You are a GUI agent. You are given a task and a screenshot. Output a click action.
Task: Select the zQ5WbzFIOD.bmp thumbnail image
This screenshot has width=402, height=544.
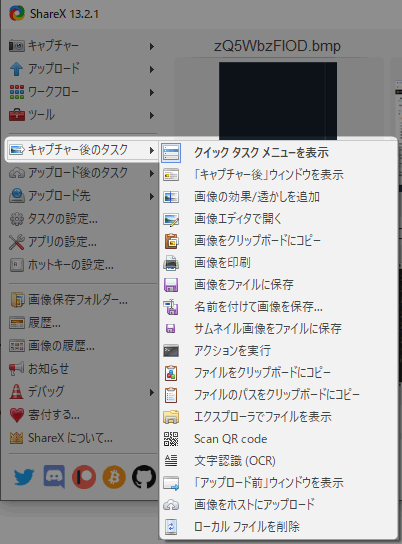click(x=278, y=101)
